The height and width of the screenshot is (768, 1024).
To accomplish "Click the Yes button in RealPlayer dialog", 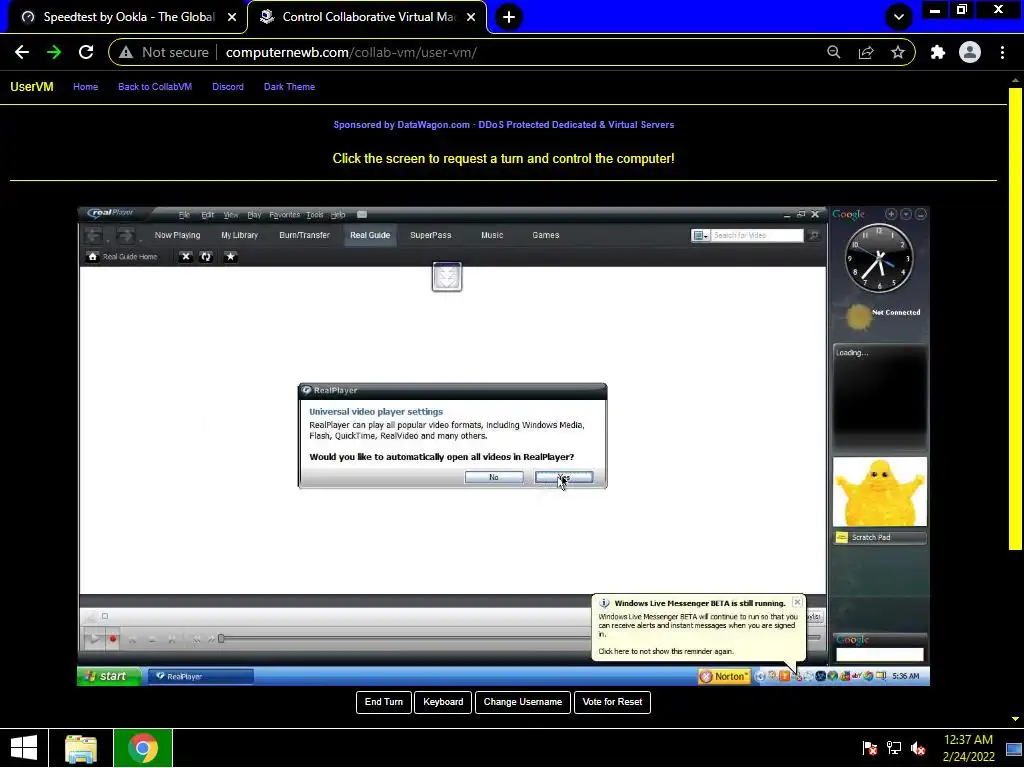I will point(564,477).
